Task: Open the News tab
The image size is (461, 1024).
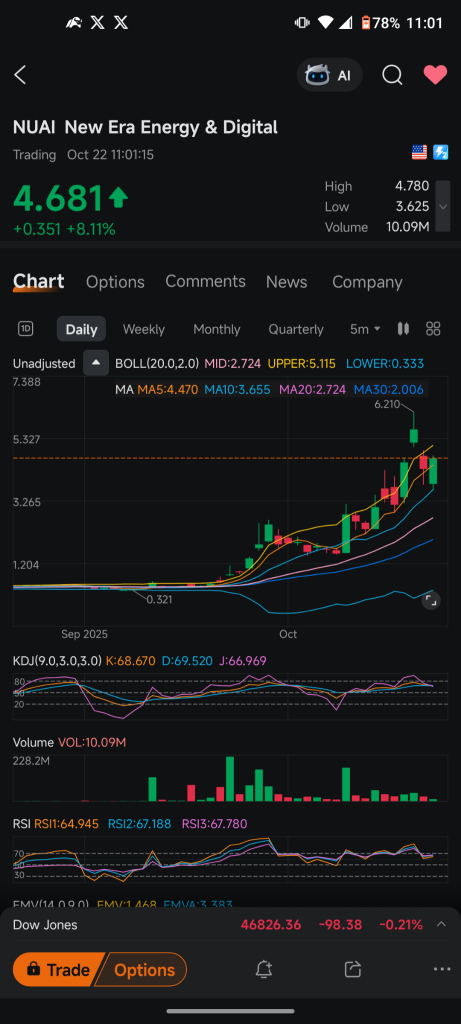Action: click(286, 282)
